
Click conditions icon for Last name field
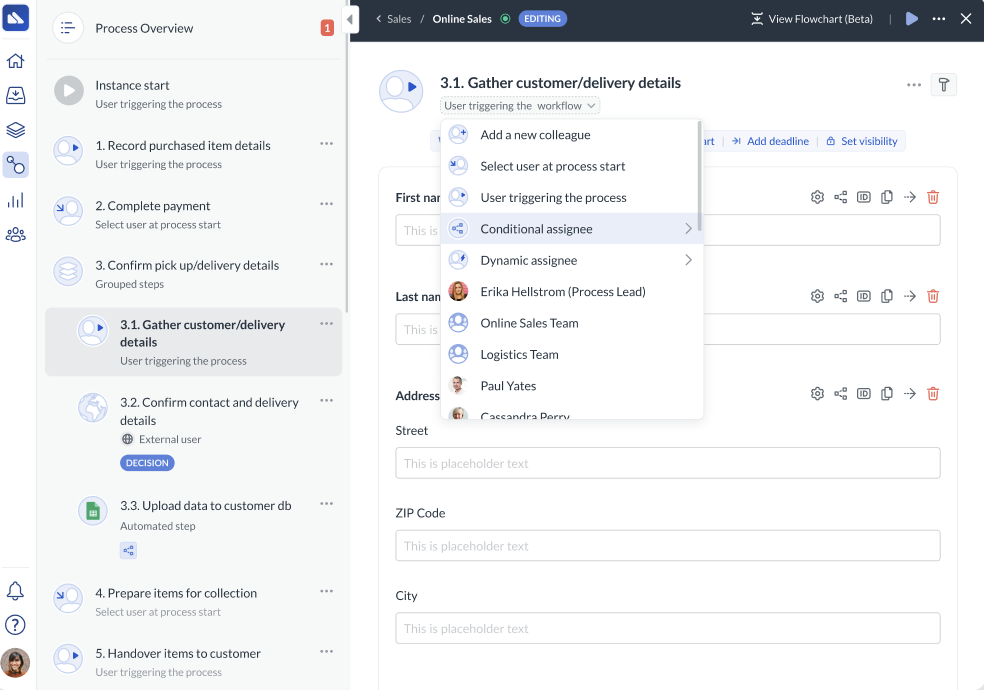840,296
